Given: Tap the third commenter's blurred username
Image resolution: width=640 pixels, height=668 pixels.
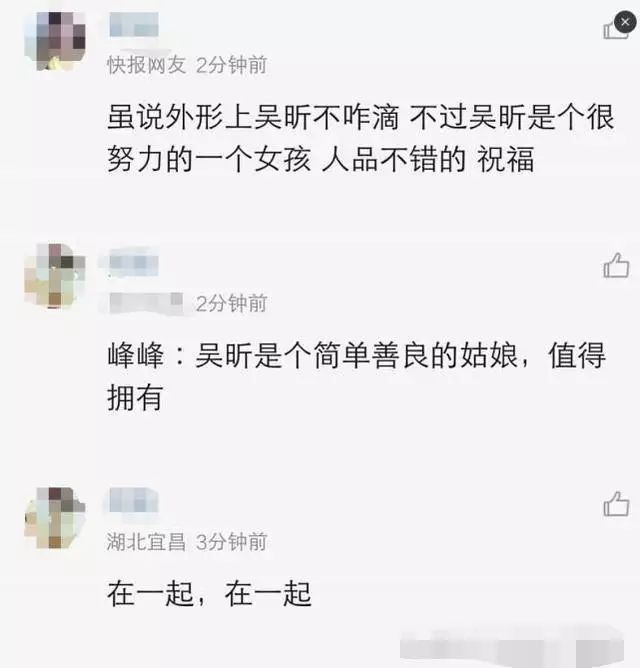Looking at the screenshot, I should click(134, 500).
